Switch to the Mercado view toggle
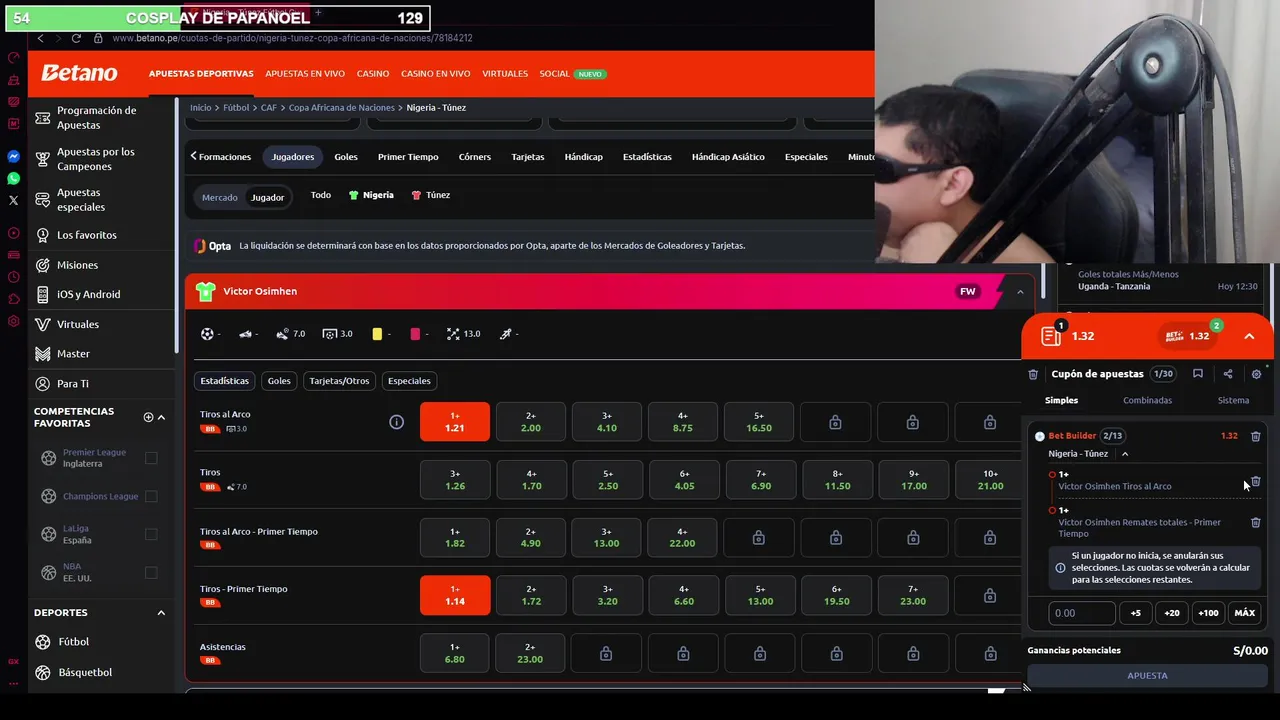This screenshot has height=720, width=1280. pos(220,197)
